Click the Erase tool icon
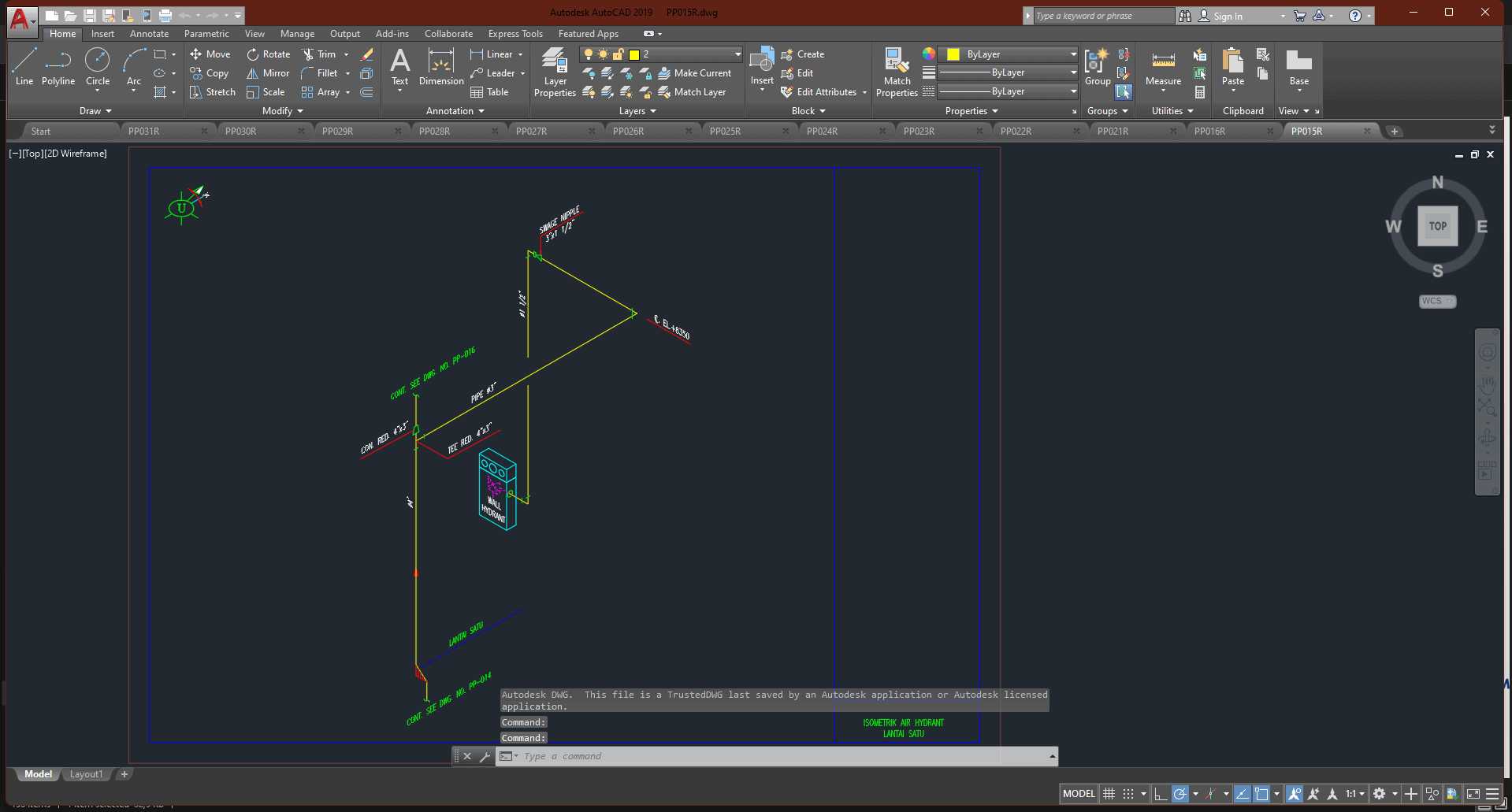The height and width of the screenshot is (812, 1512). coord(367,54)
